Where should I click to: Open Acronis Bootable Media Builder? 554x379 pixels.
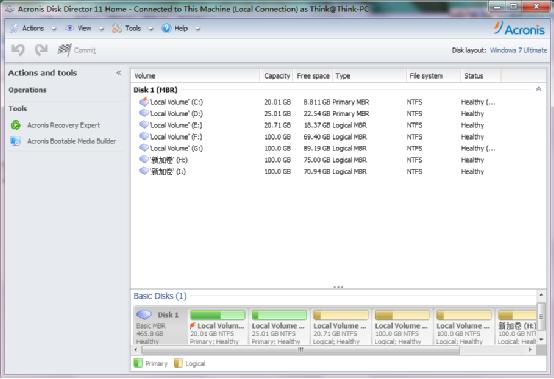click(x=63, y=141)
